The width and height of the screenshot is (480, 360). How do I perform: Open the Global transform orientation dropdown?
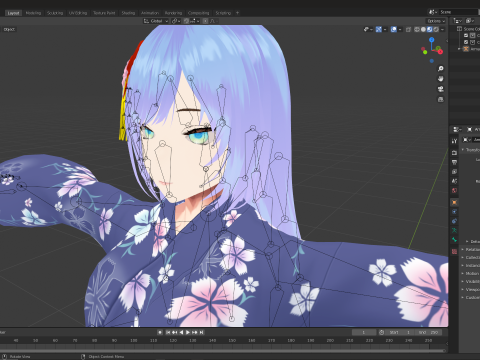156,21
